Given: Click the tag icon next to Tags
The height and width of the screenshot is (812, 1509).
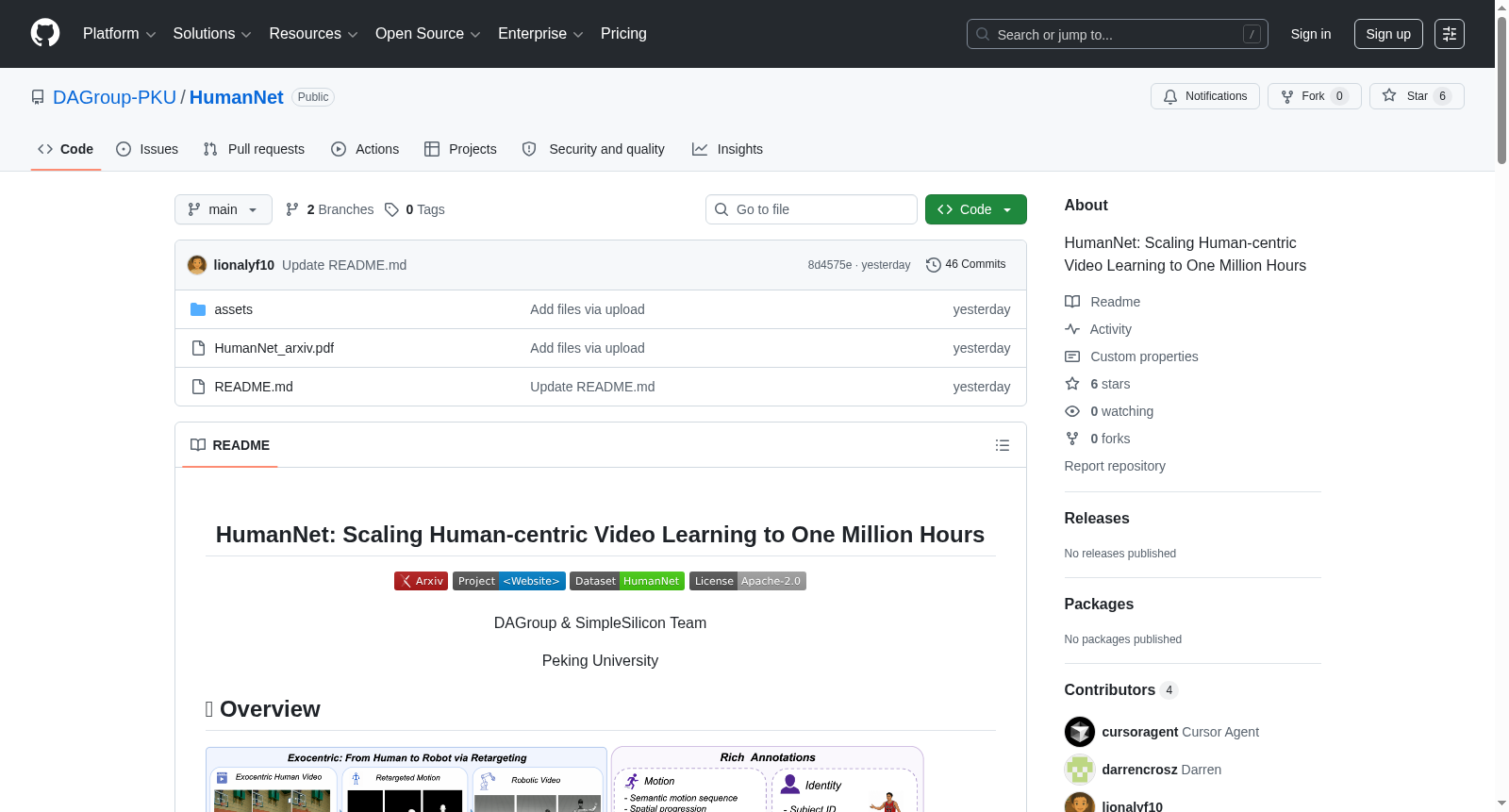Looking at the screenshot, I should 392,209.
